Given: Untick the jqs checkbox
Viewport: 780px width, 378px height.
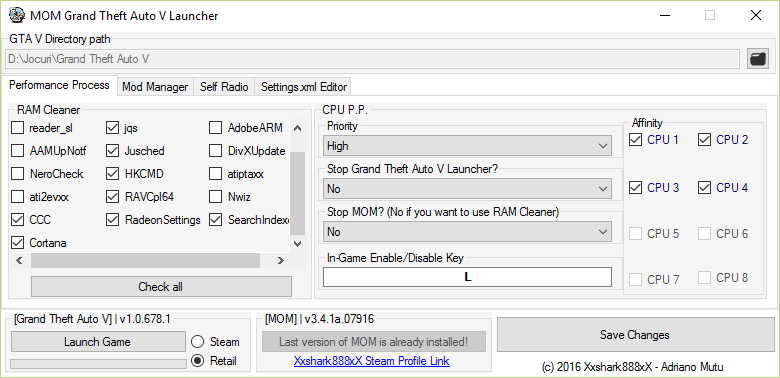Looking at the screenshot, I should [112, 128].
